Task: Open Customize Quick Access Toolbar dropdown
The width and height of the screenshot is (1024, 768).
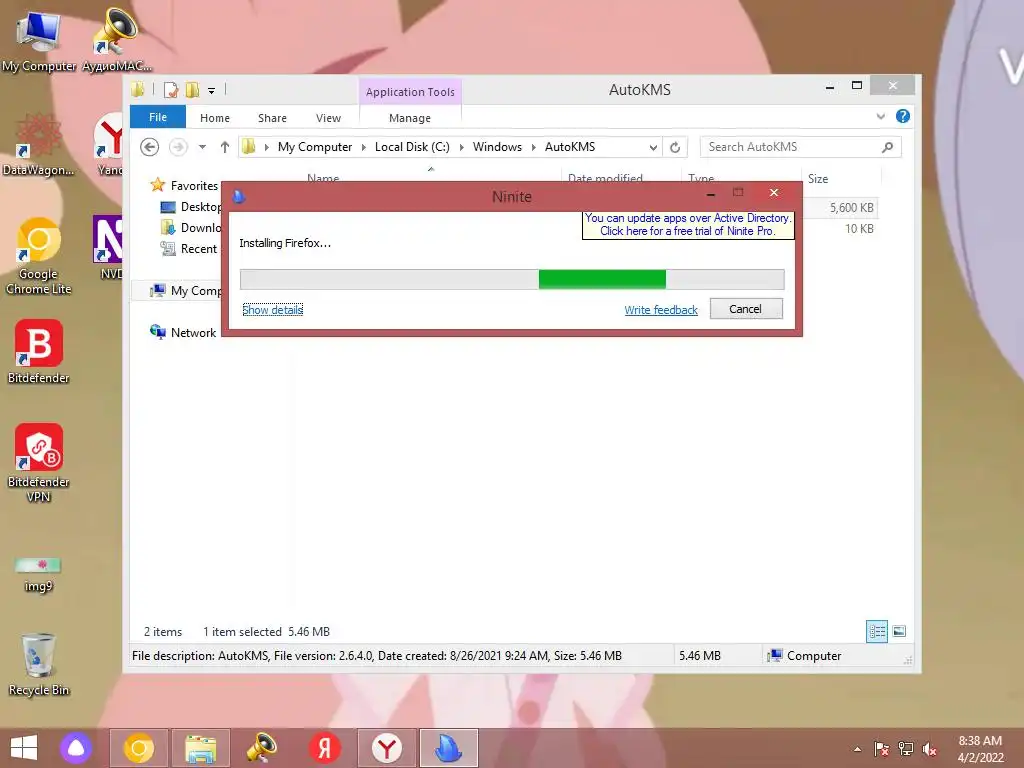Action: (212, 91)
